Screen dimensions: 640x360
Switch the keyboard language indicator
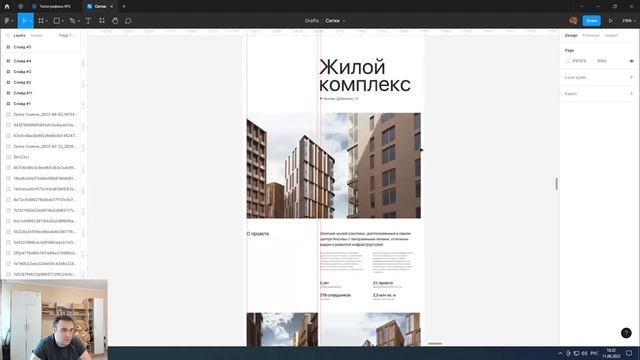[594, 353]
